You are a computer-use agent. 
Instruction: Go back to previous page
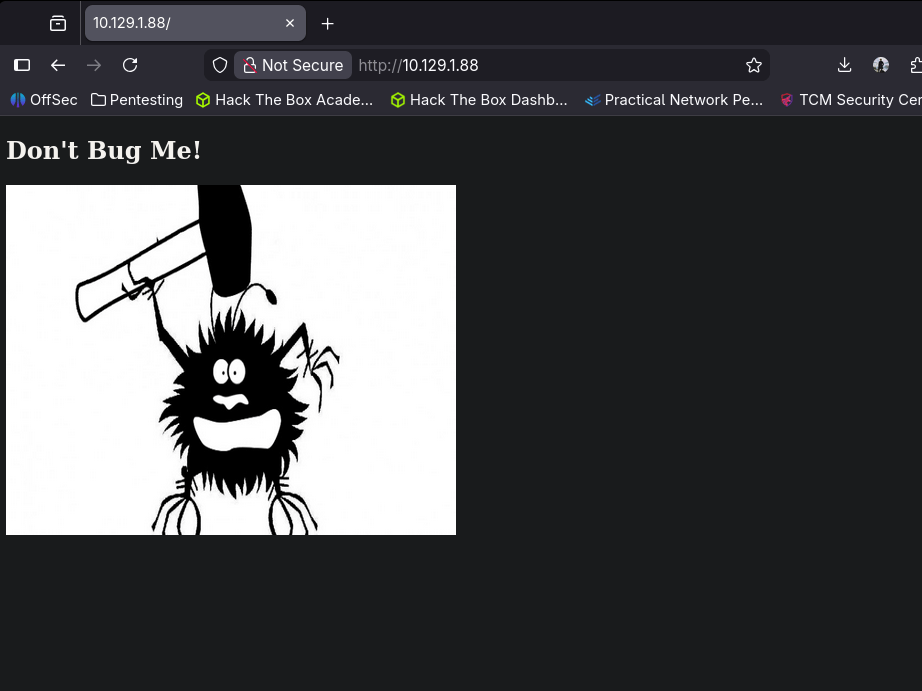58,65
